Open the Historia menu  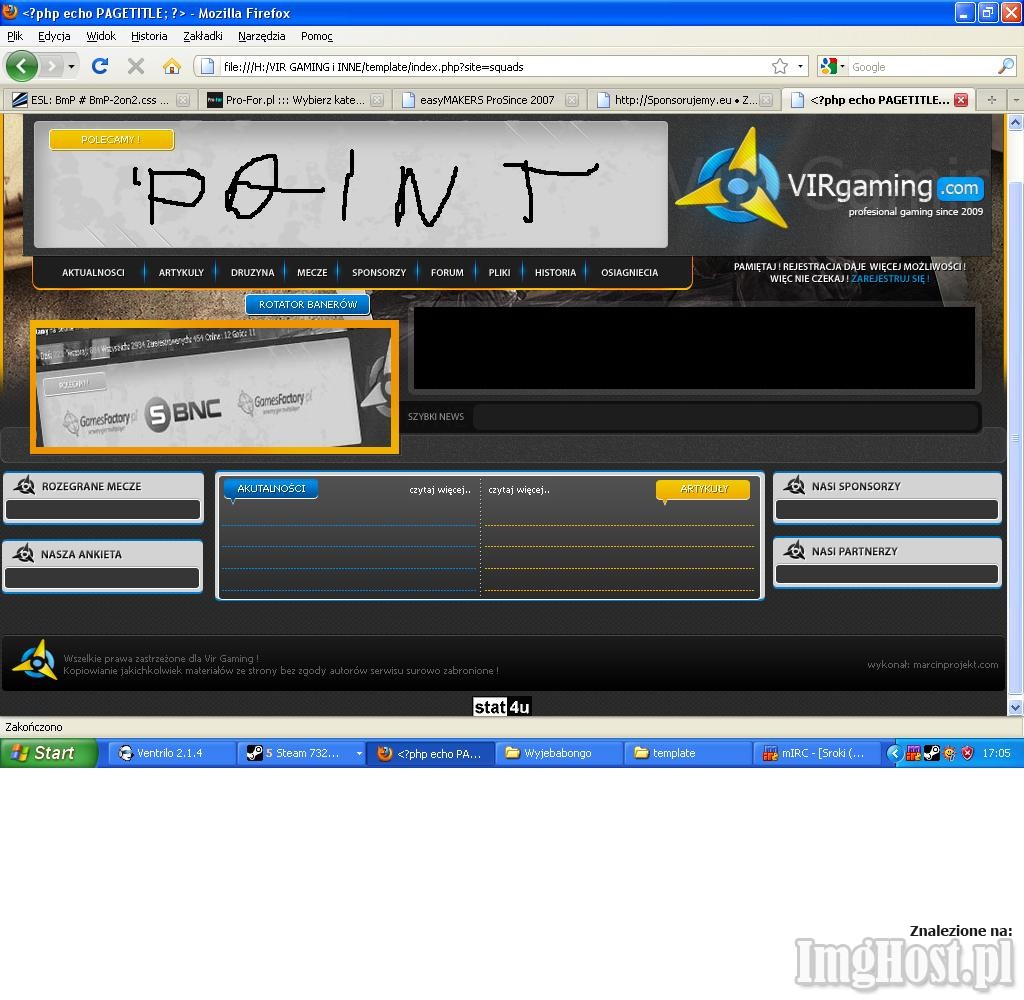[149, 36]
